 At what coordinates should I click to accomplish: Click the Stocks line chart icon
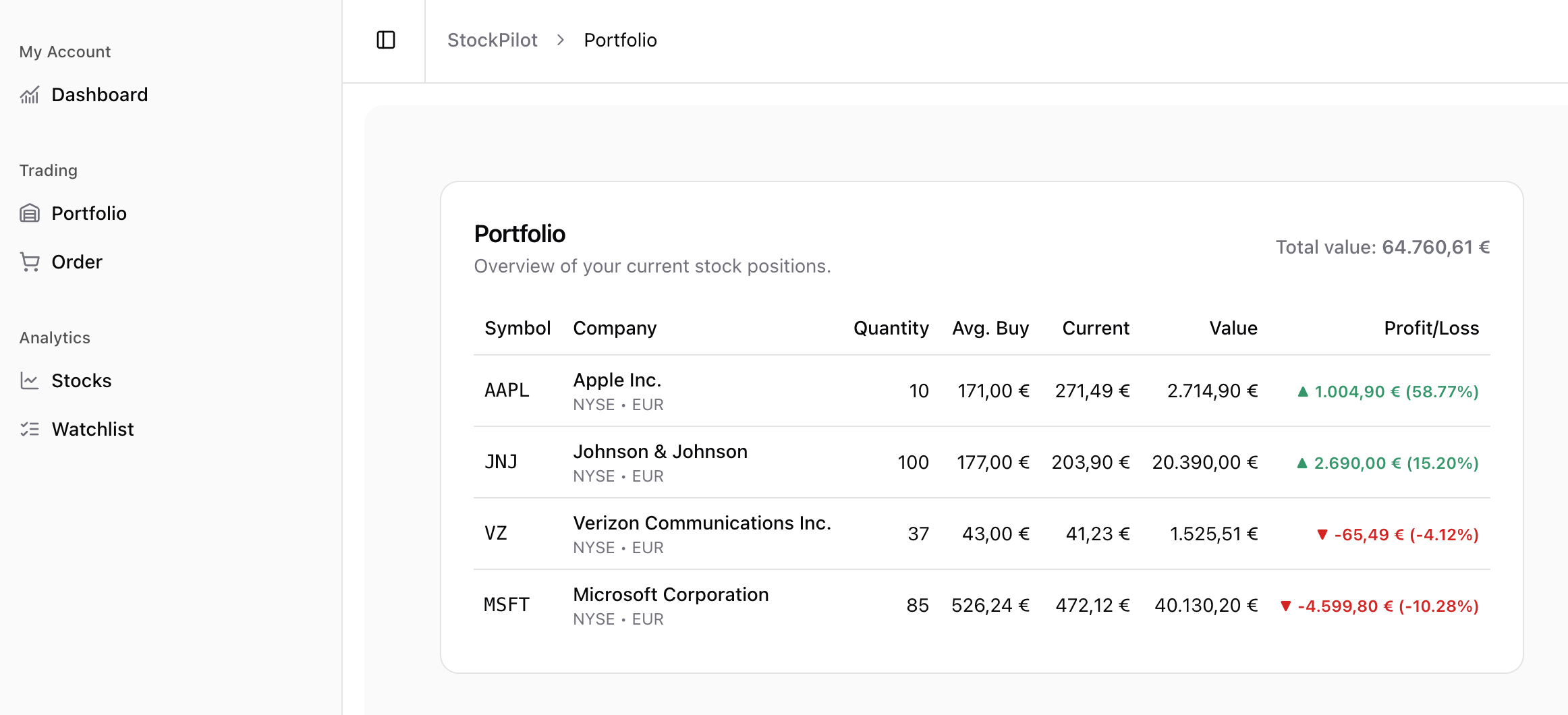30,381
